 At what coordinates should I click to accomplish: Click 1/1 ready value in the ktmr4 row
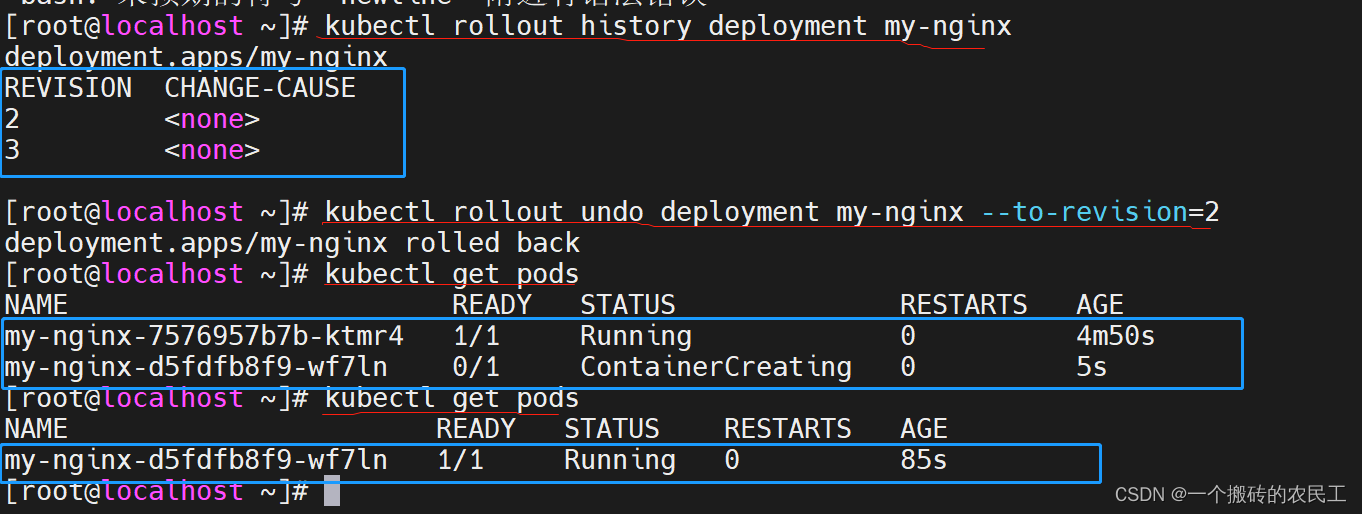476,336
